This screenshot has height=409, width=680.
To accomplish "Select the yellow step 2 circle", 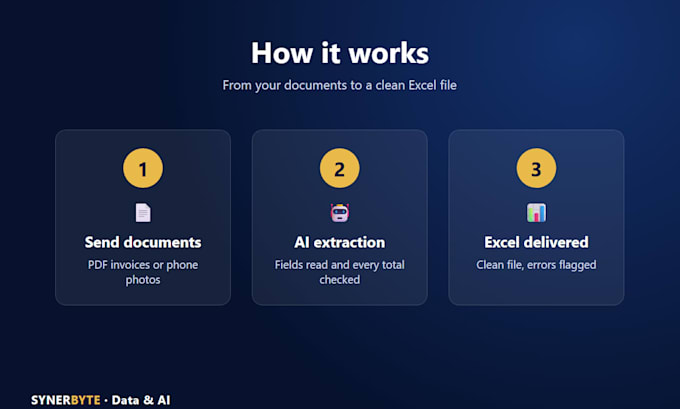I will [x=340, y=168].
